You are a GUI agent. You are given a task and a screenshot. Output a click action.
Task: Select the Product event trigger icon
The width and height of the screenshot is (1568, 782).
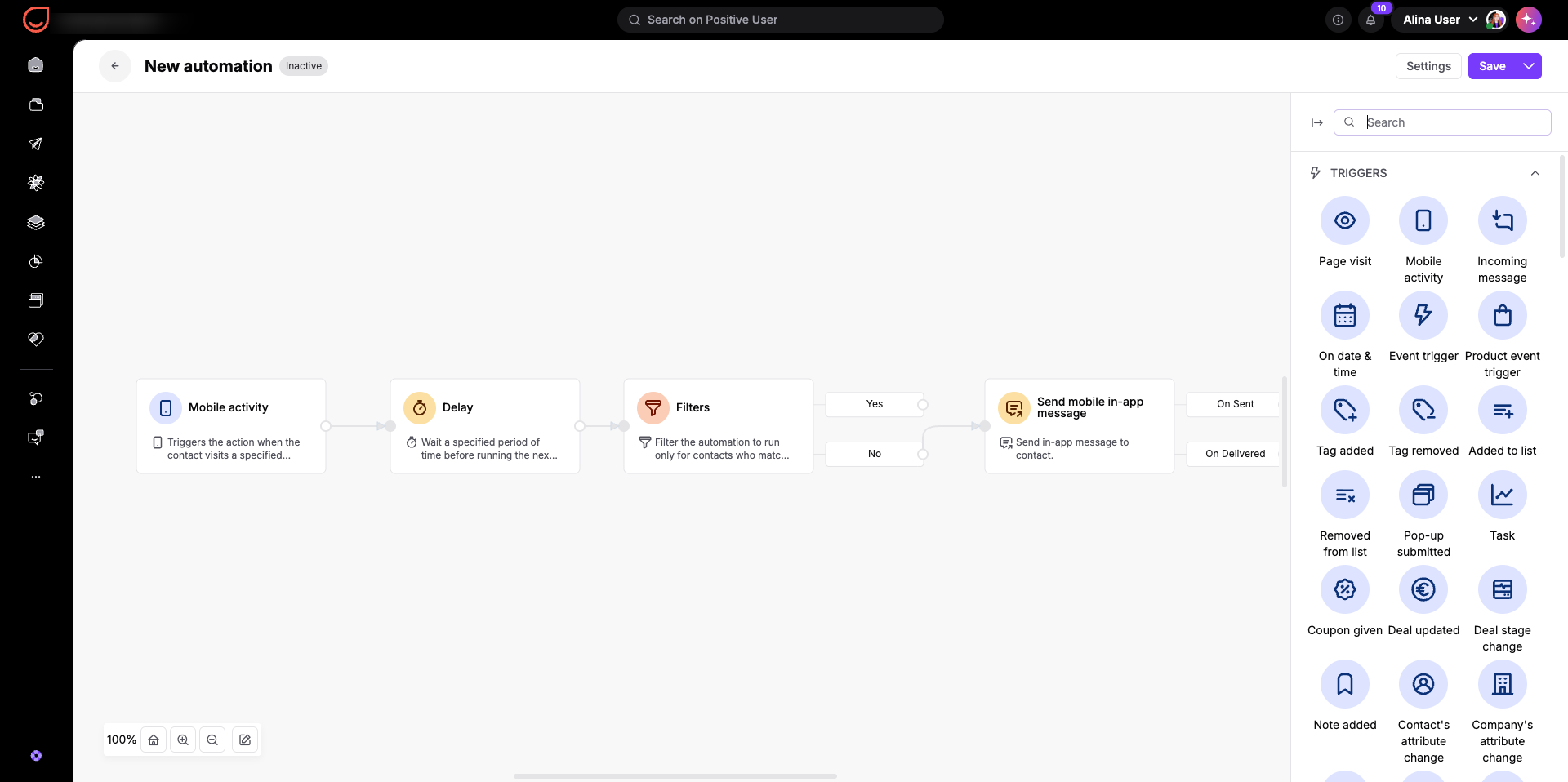(x=1502, y=315)
